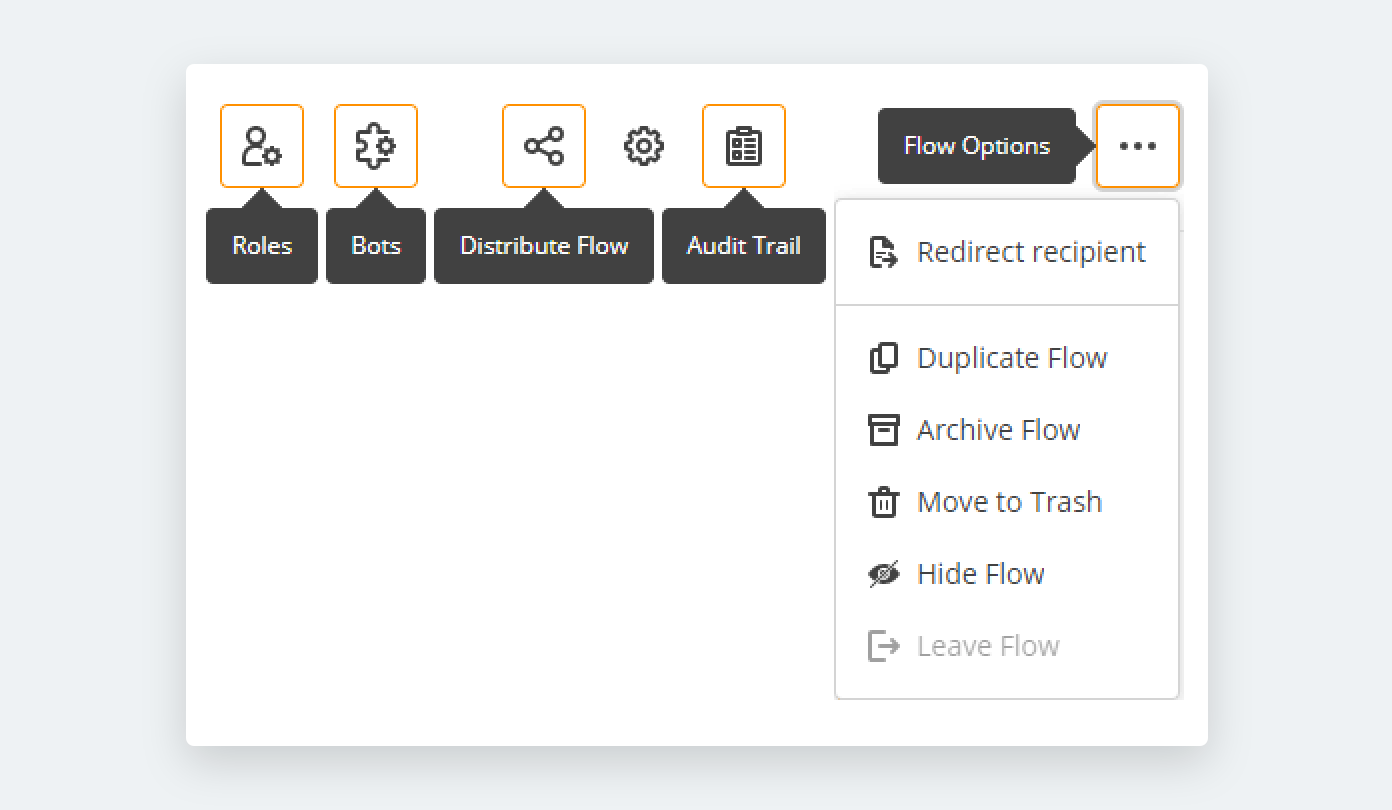Image resolution: width=1392 pixels, height=810 pixels.
Task: Click the Bots puzzle-piece icon
Action: (x=376, y=146)
